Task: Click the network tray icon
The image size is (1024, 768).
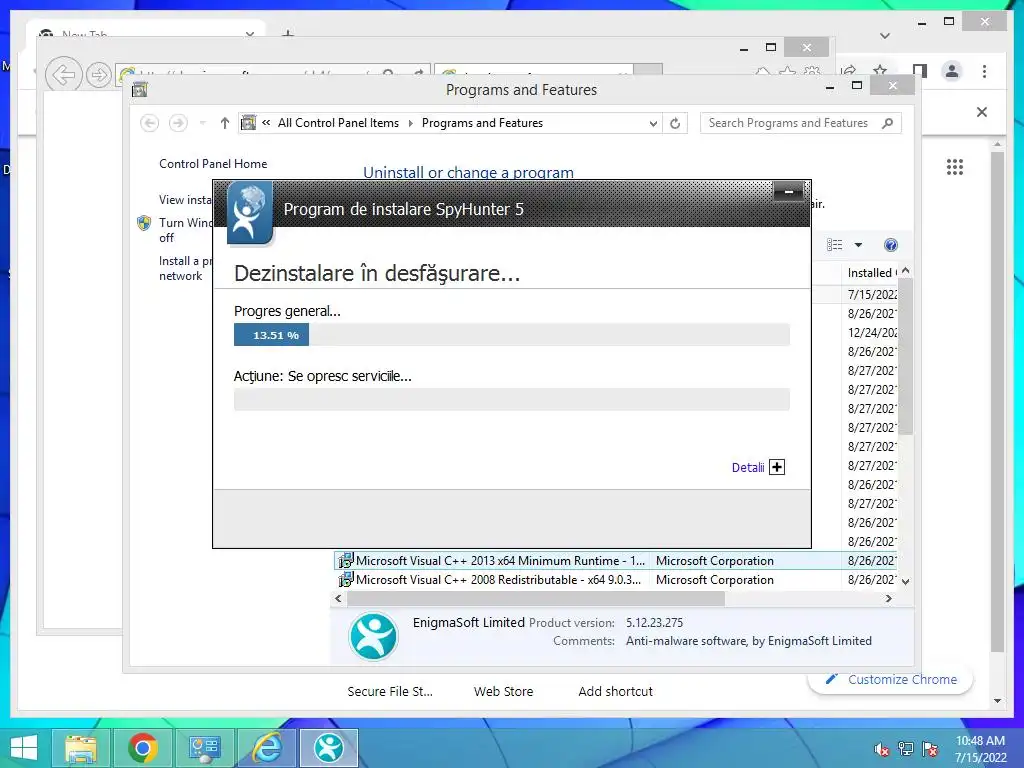Action: (905, 748)
